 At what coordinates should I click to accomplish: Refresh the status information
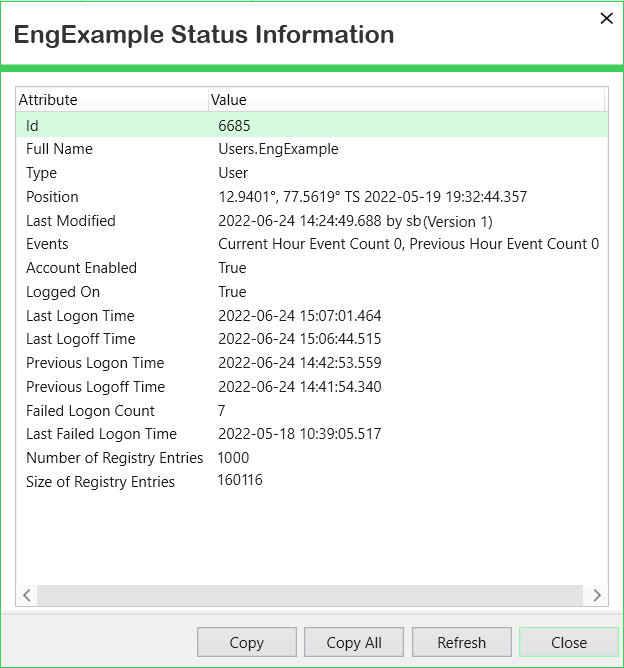461,642
